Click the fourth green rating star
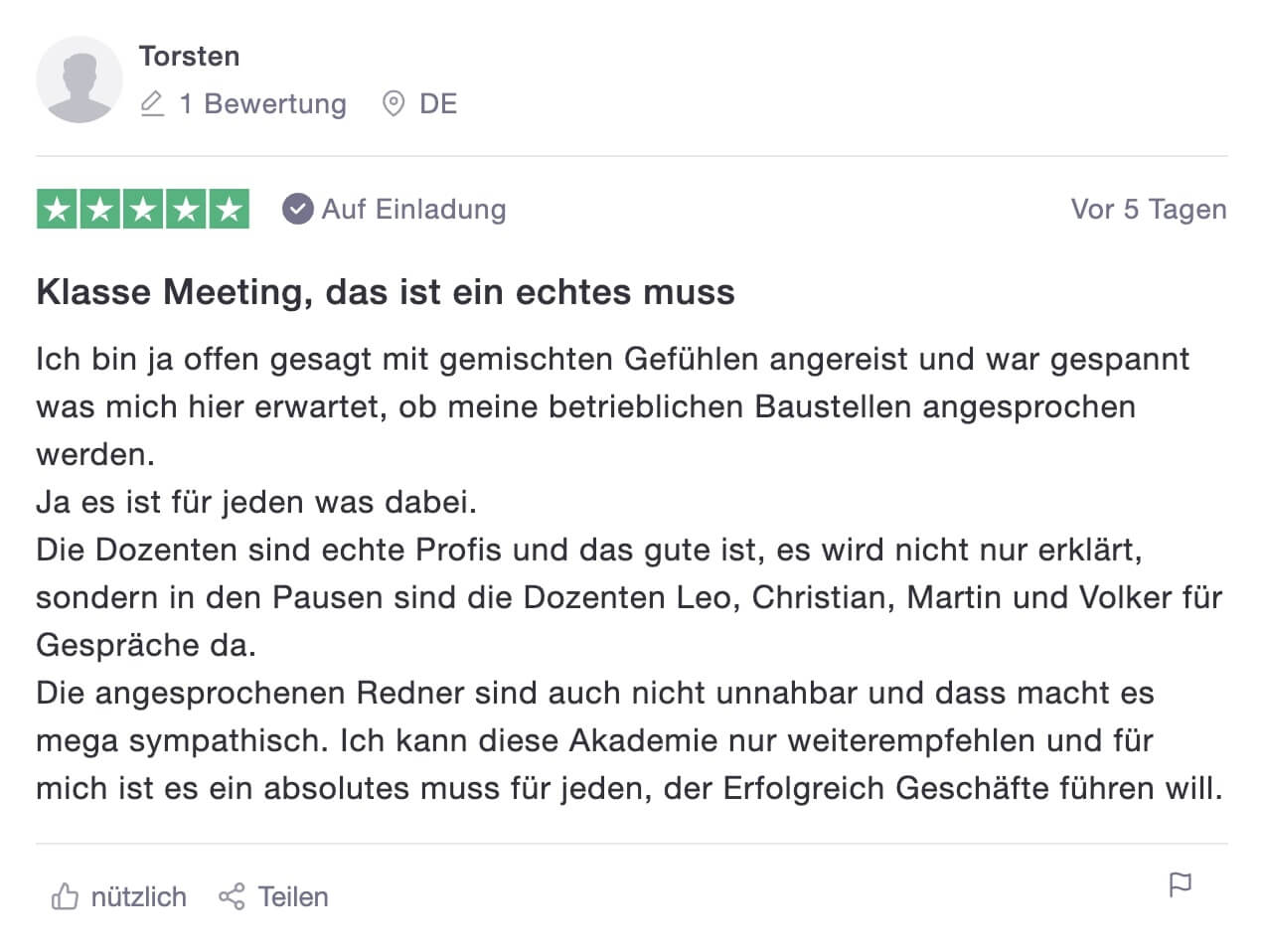 click(x=186, y=209)
